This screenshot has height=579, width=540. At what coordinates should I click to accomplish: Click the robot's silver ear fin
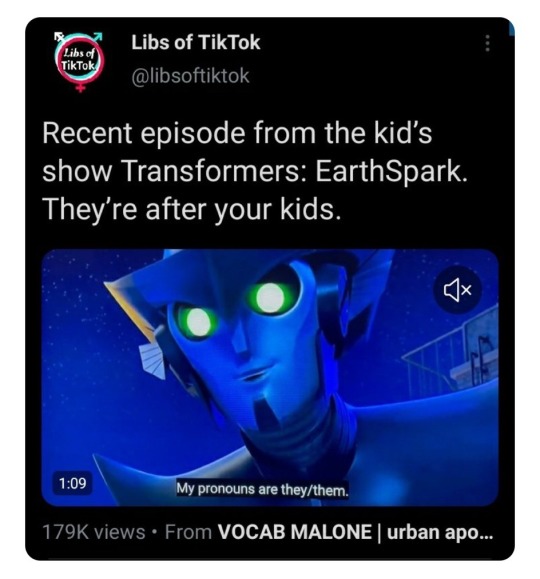click(x=153, y=360)
